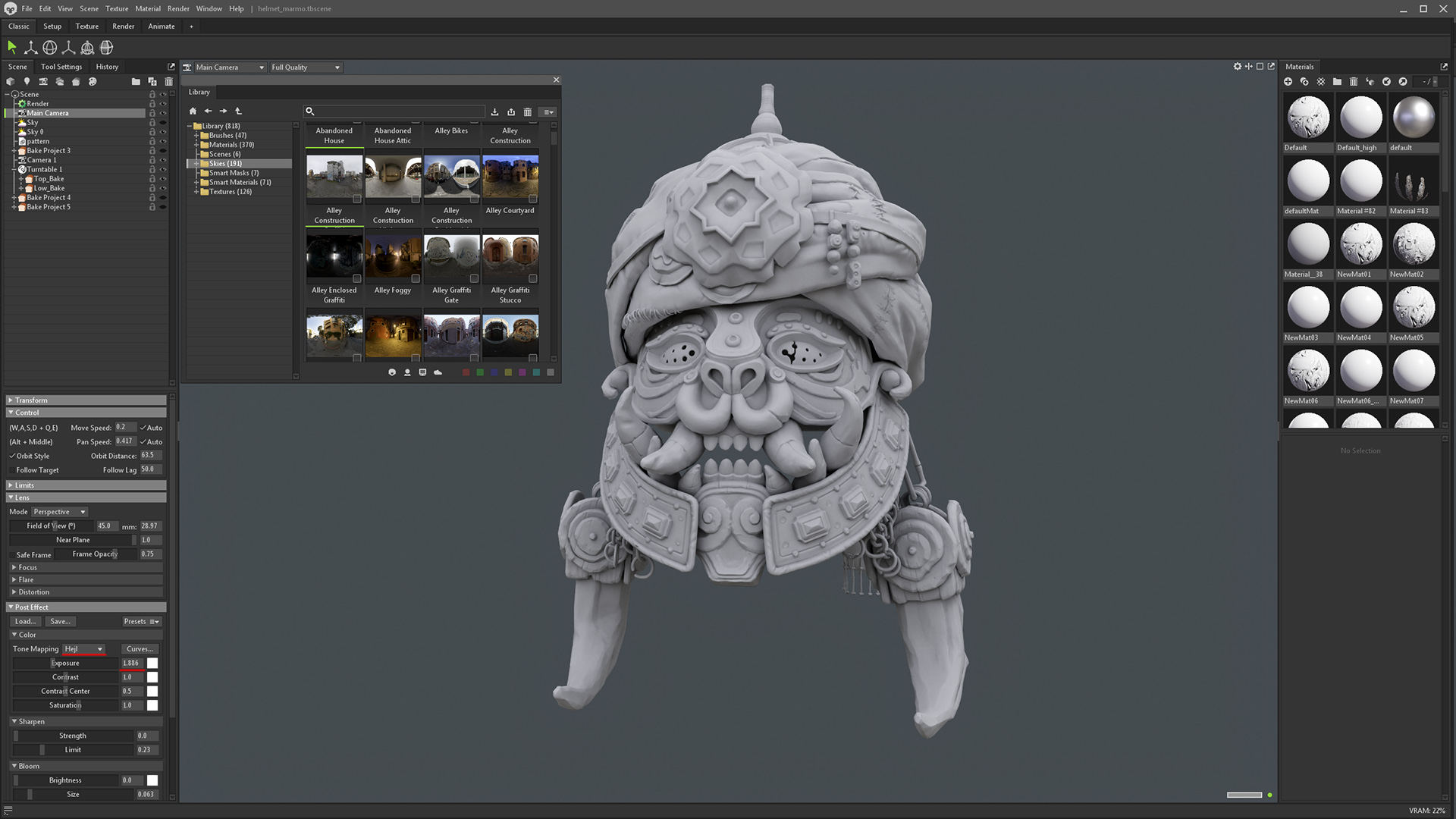1456x819 pixels.
Task: Navigate back in Library
Action: [208, 111]
